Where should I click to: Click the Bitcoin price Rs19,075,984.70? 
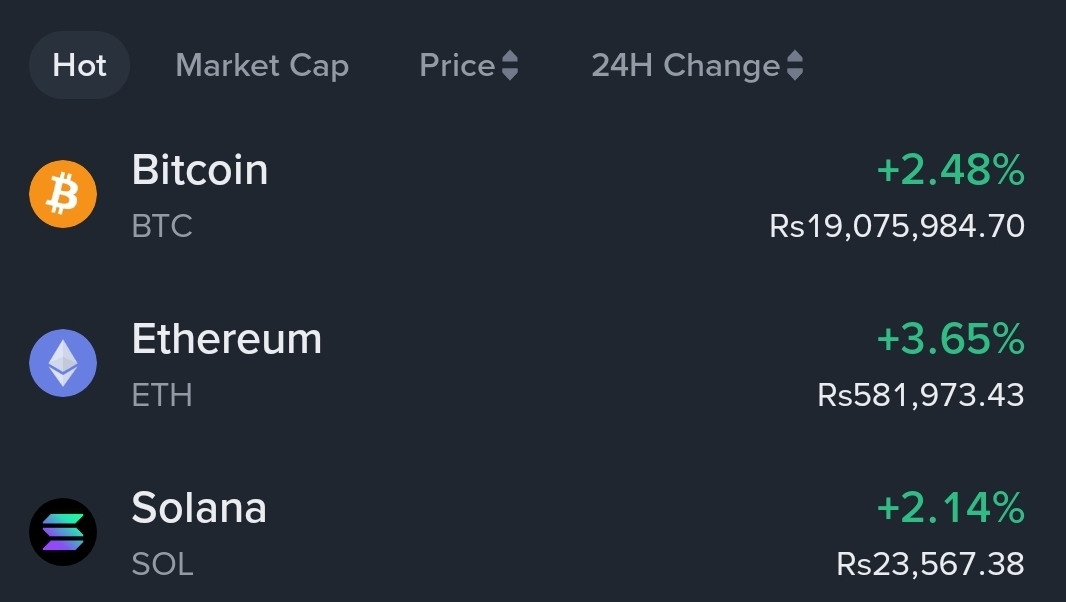click(x=897, y=226)
